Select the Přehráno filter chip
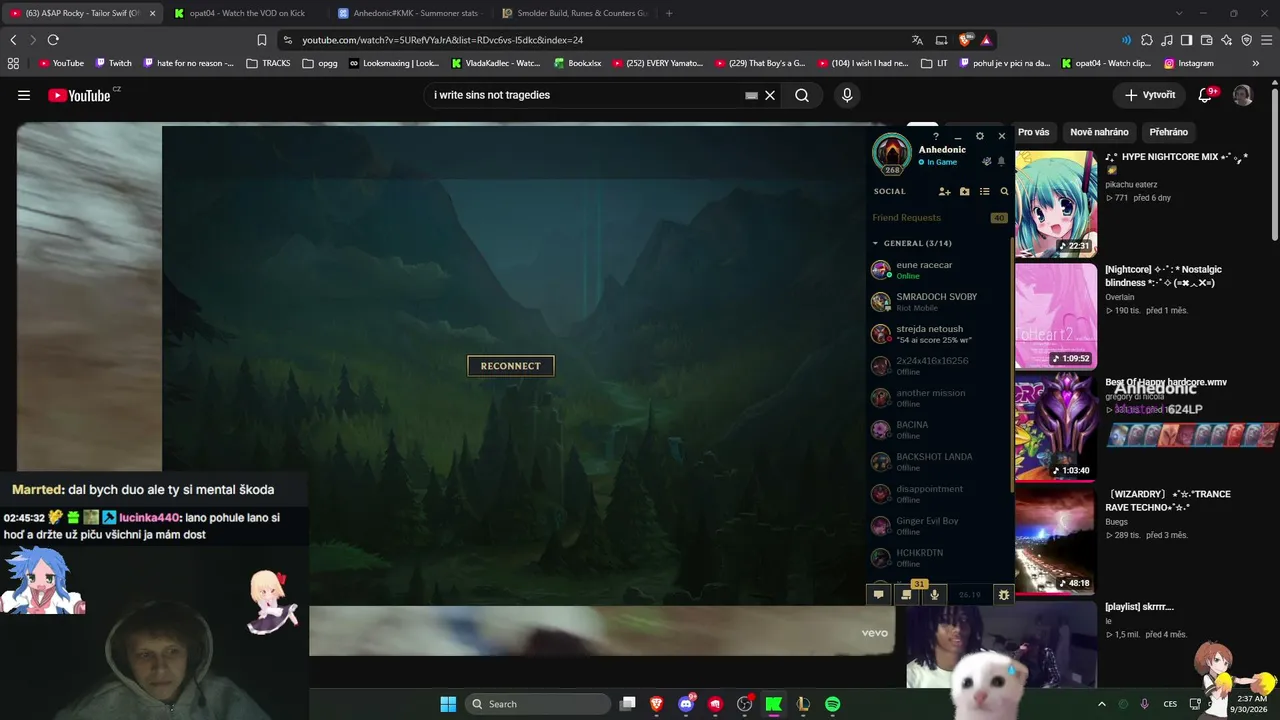1280x720 pixels. click(x=1169, y=132)
